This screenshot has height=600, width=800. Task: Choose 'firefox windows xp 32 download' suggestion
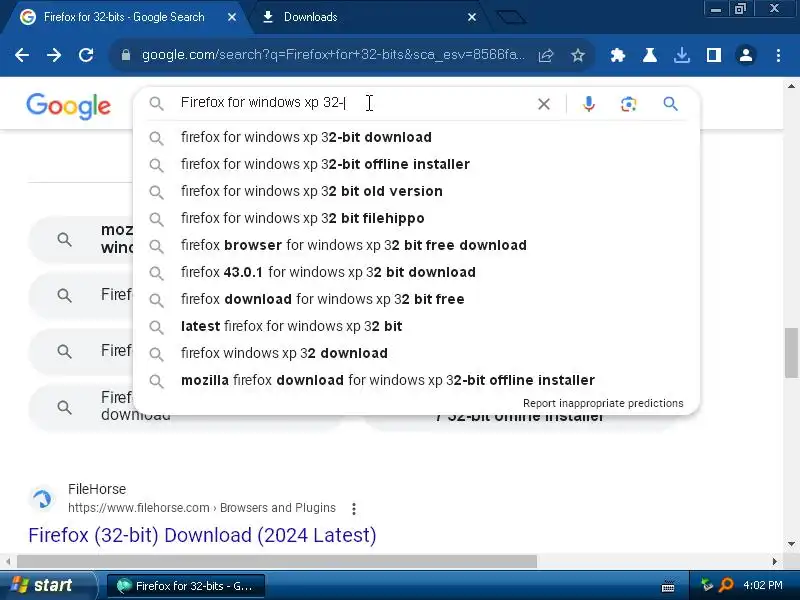pos(417,354)
